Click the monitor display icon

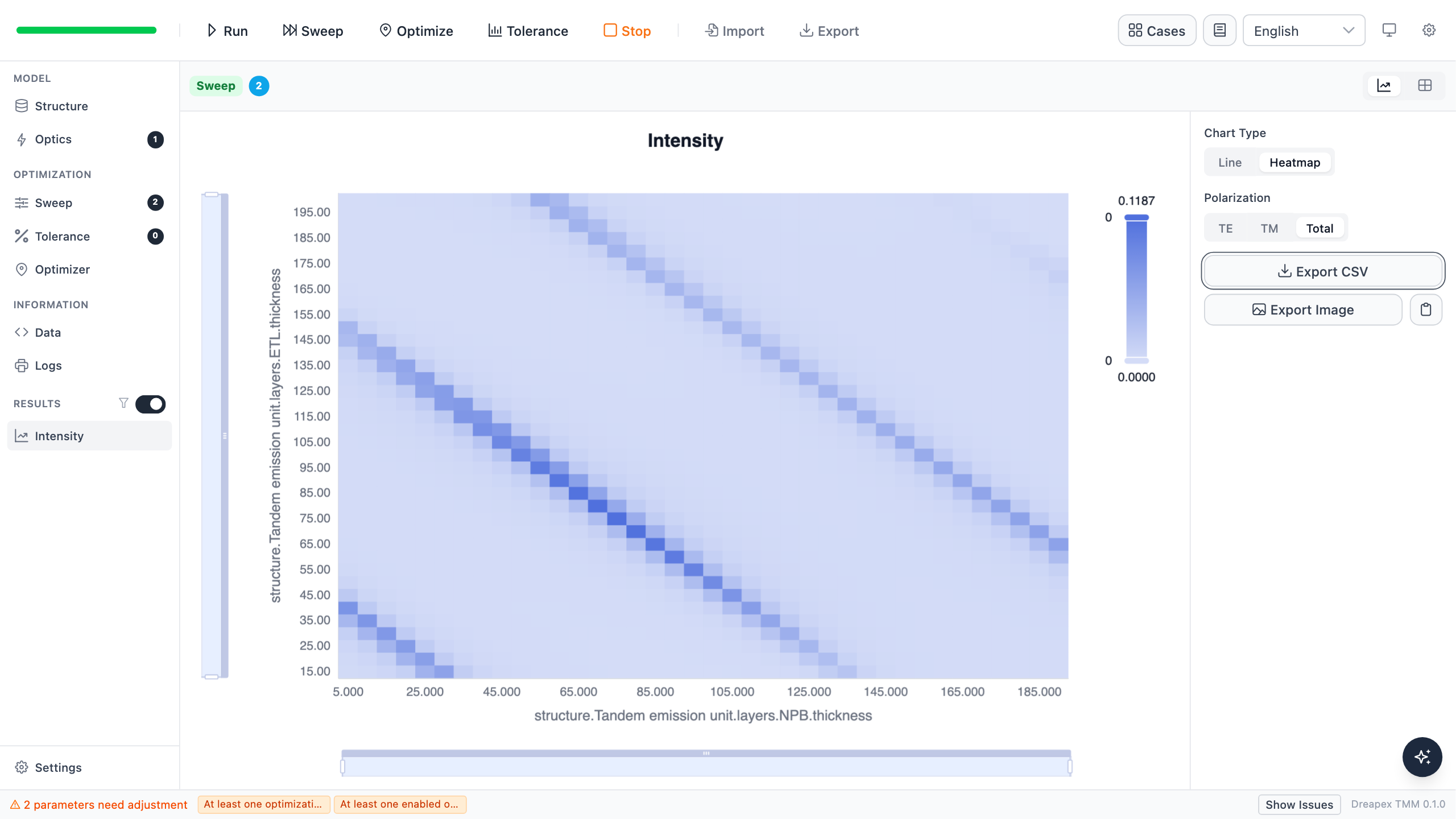click(1389, 30)
